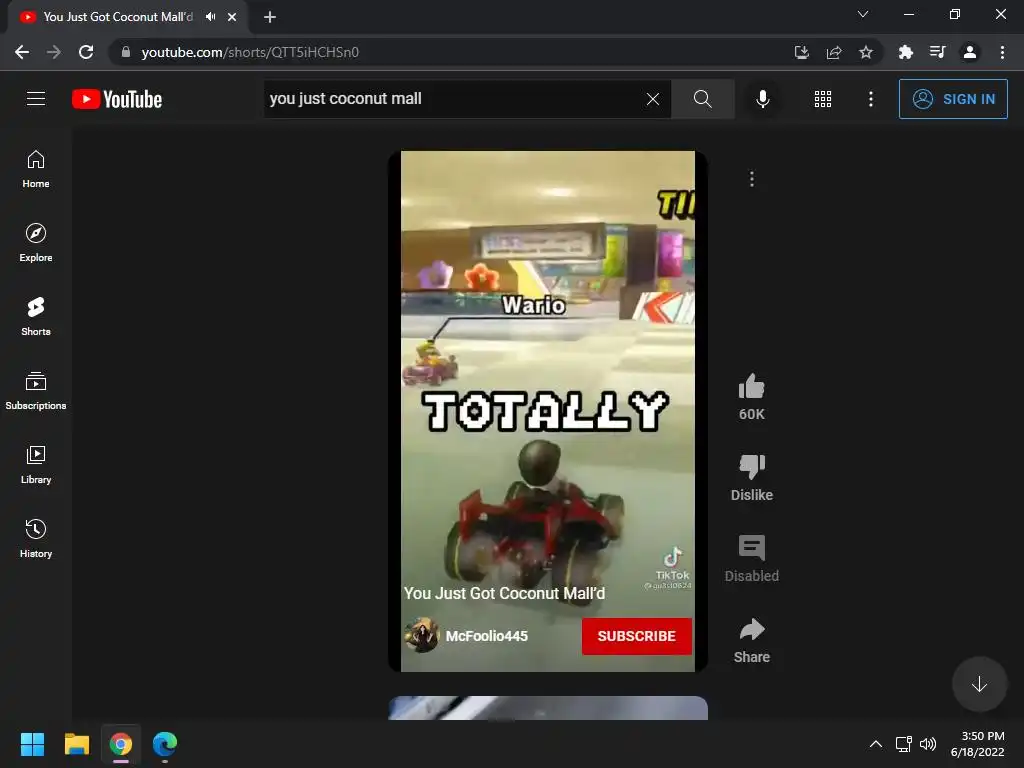Reload the page

coord(86,52)
